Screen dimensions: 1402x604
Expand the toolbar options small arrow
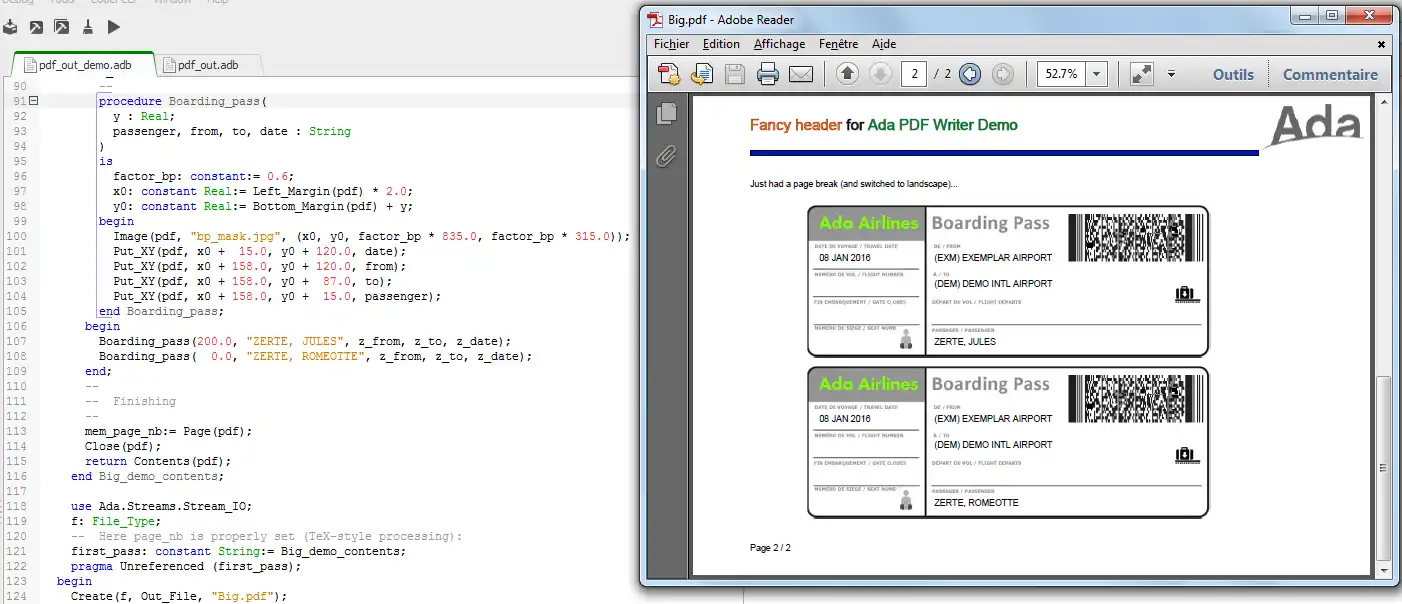click(1170, 74)
